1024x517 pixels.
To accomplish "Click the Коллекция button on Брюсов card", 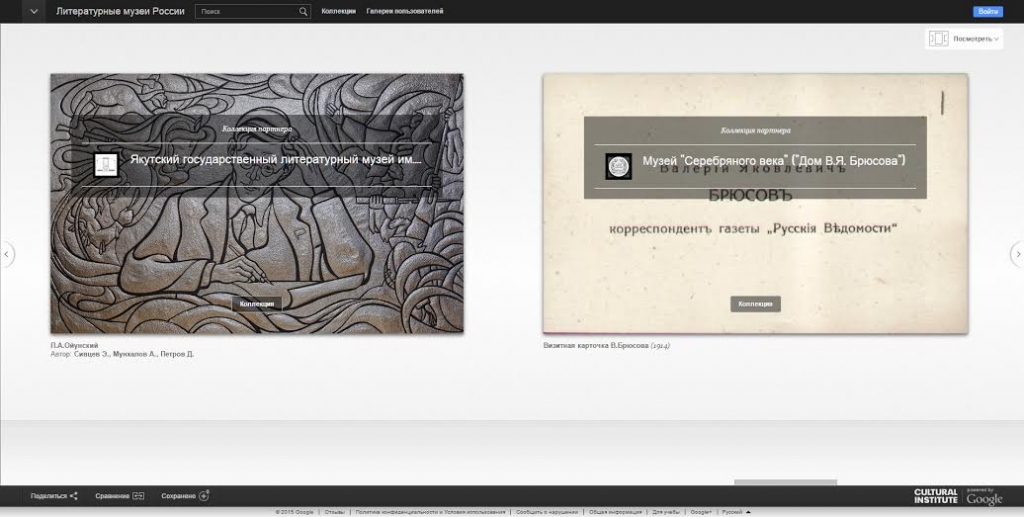I will click(756, 304).
